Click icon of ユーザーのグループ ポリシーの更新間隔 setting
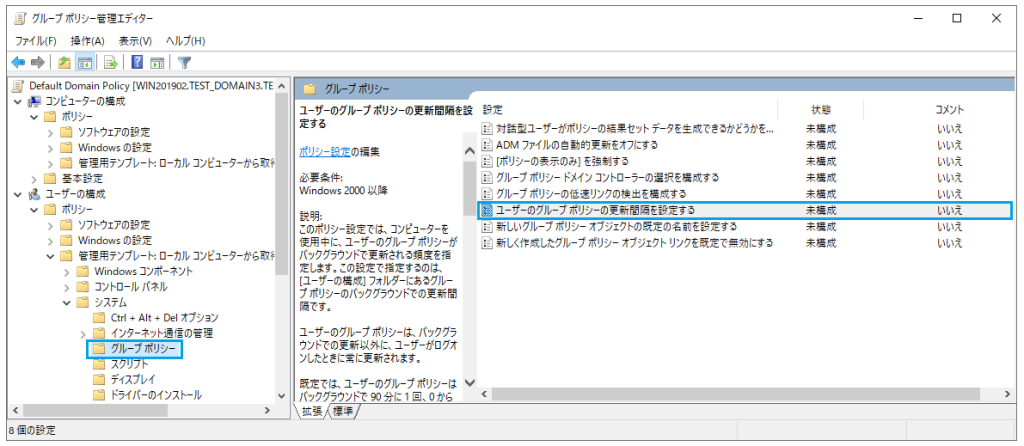1024x446 pixels. (x=487, y=210)
